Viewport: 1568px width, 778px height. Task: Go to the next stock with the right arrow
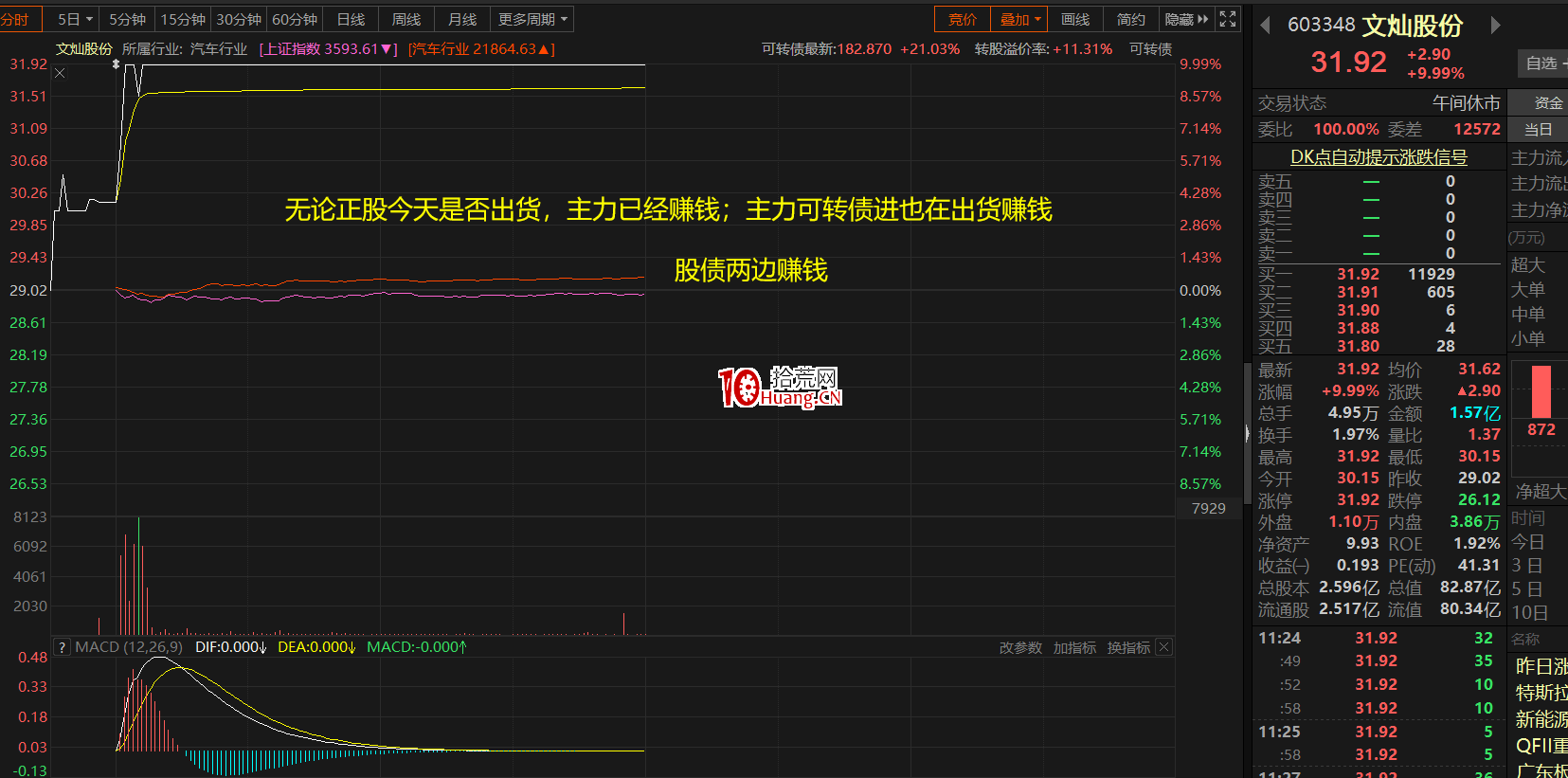point(1496,26)
